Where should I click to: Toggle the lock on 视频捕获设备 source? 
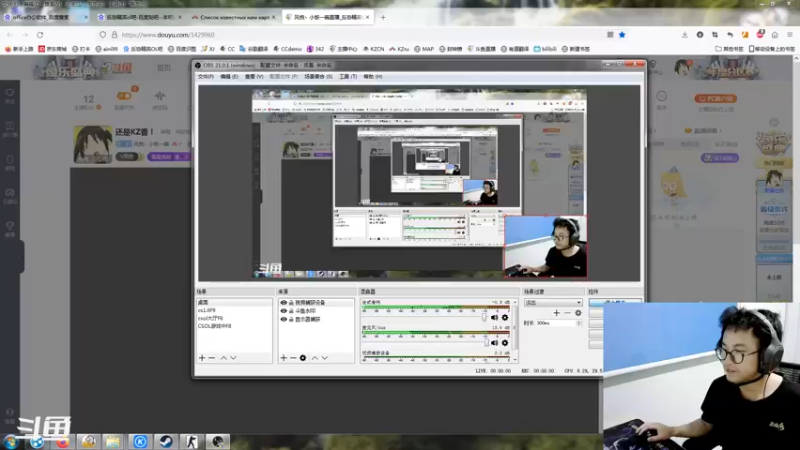tap(291, 303)
